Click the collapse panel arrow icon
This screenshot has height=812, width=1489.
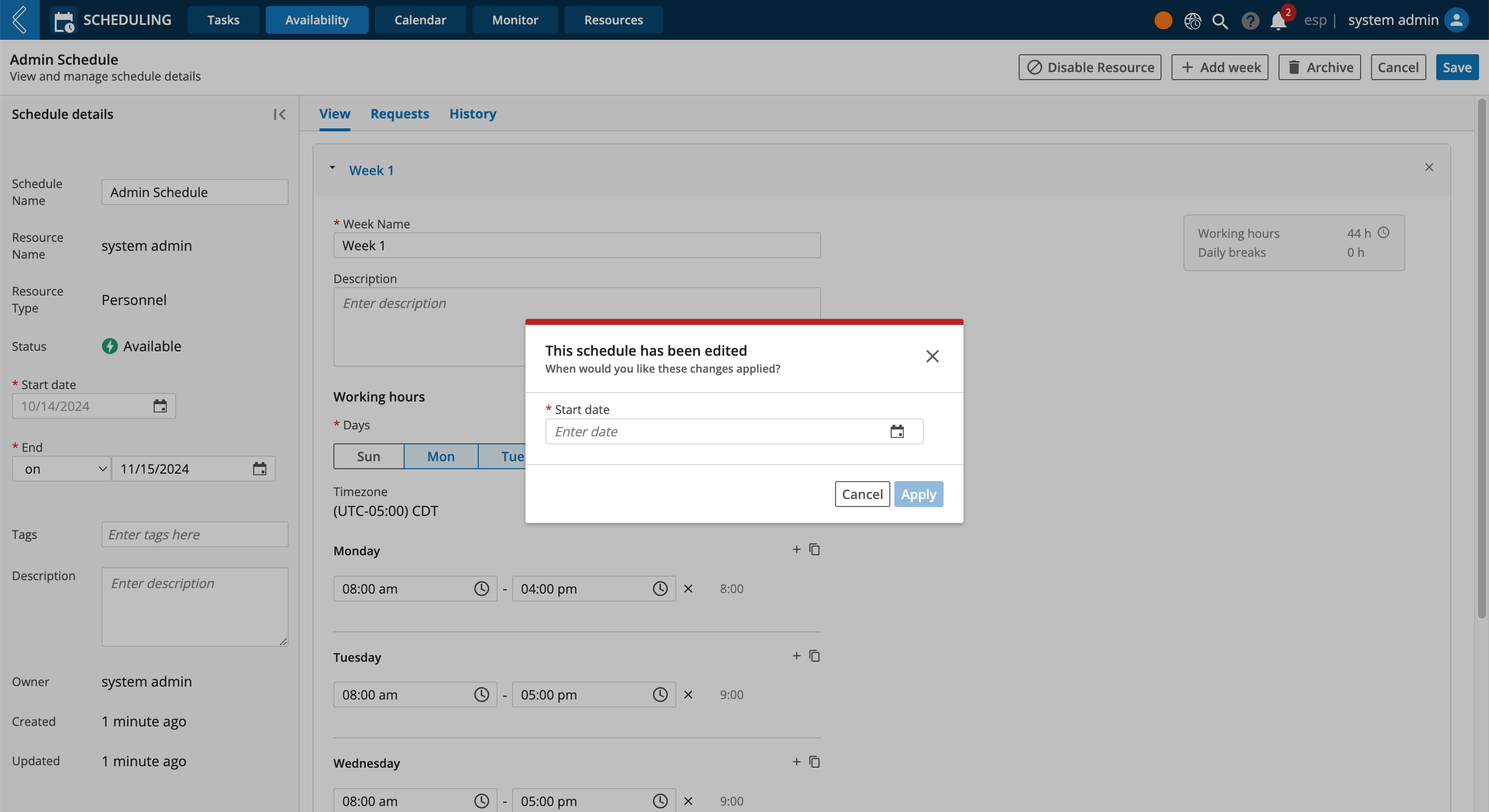pos(280,114)
